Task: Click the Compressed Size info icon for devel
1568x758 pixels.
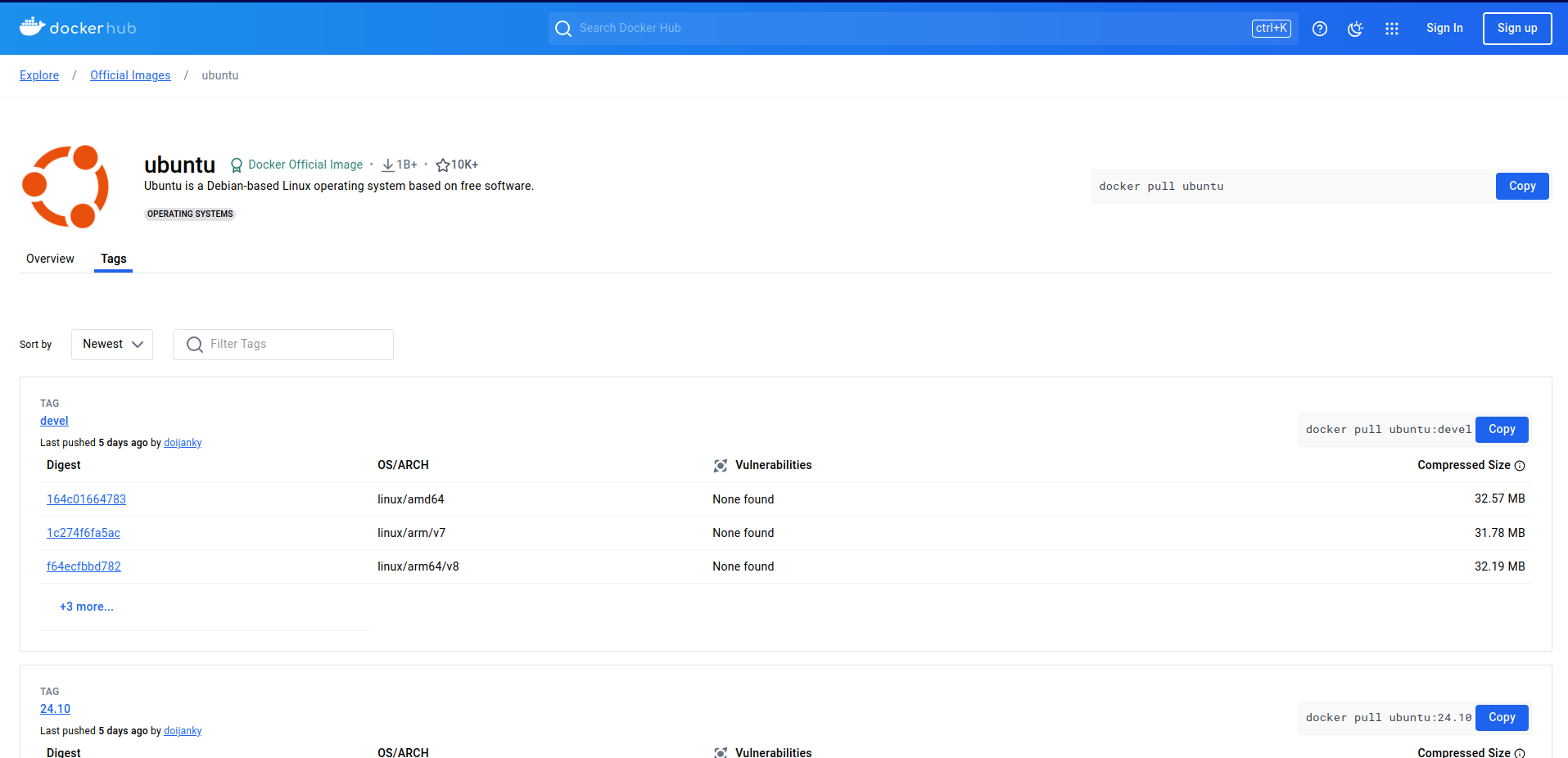Action: click(x=1520, y=466)
